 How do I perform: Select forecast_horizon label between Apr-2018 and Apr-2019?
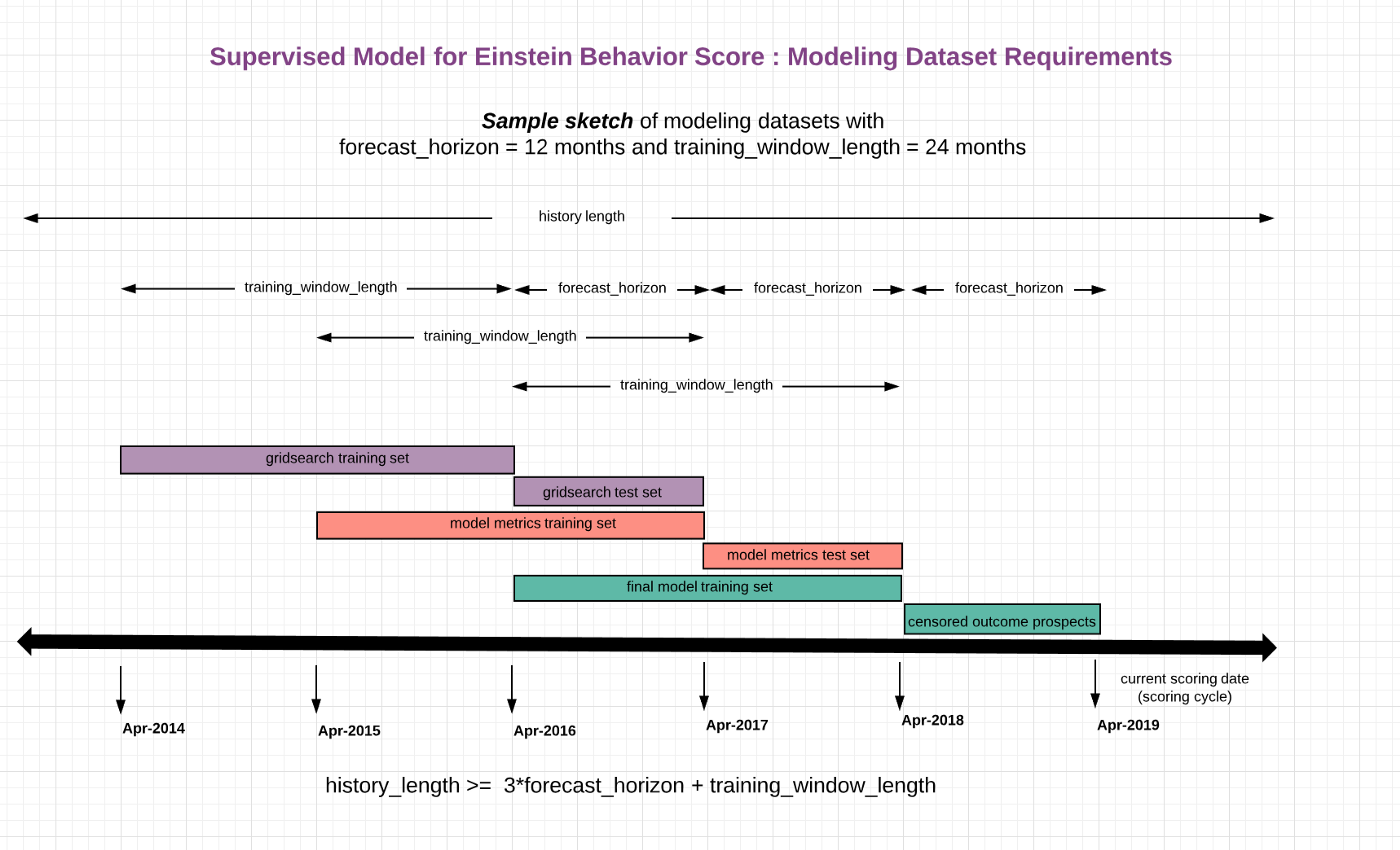1009,288
